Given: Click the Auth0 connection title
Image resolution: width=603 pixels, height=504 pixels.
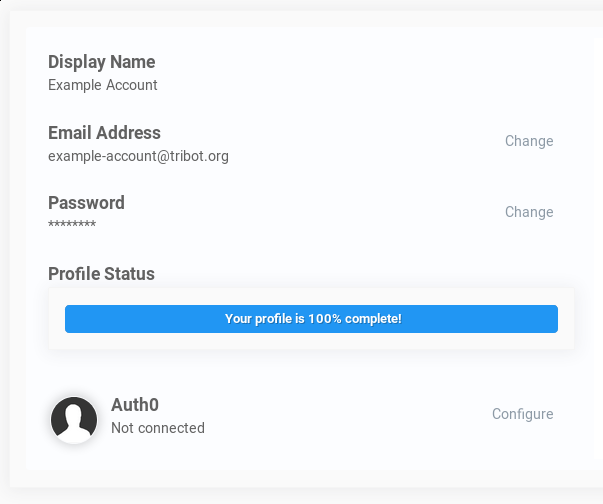Looking at the screenshot, I should 135,405.
